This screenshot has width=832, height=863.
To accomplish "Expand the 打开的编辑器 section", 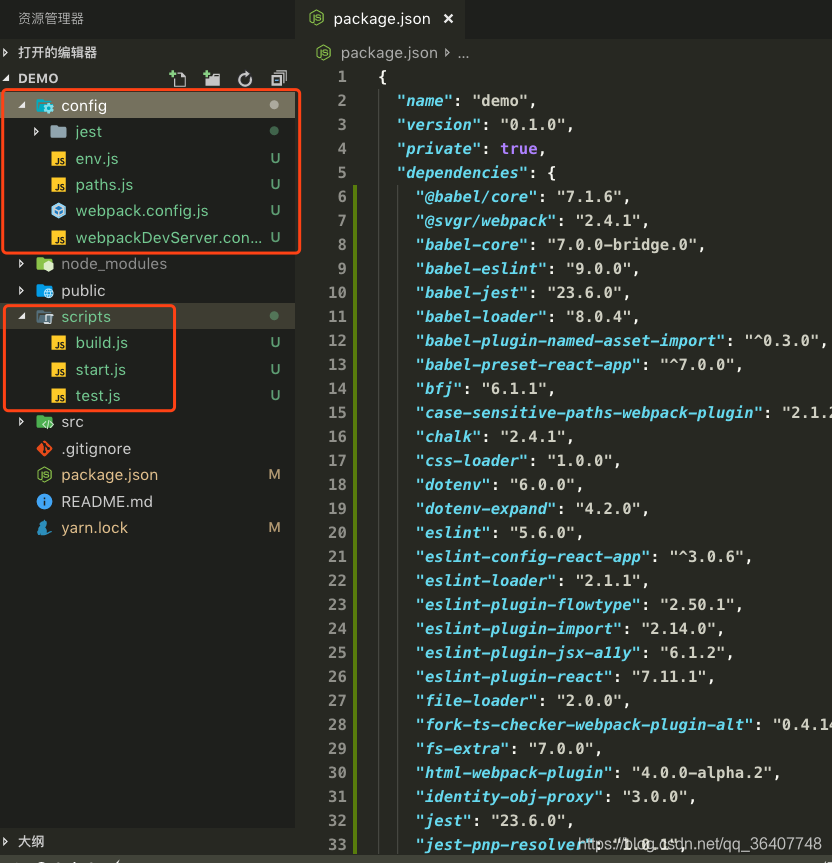I will pyautogui.click(x=6, y=52).
